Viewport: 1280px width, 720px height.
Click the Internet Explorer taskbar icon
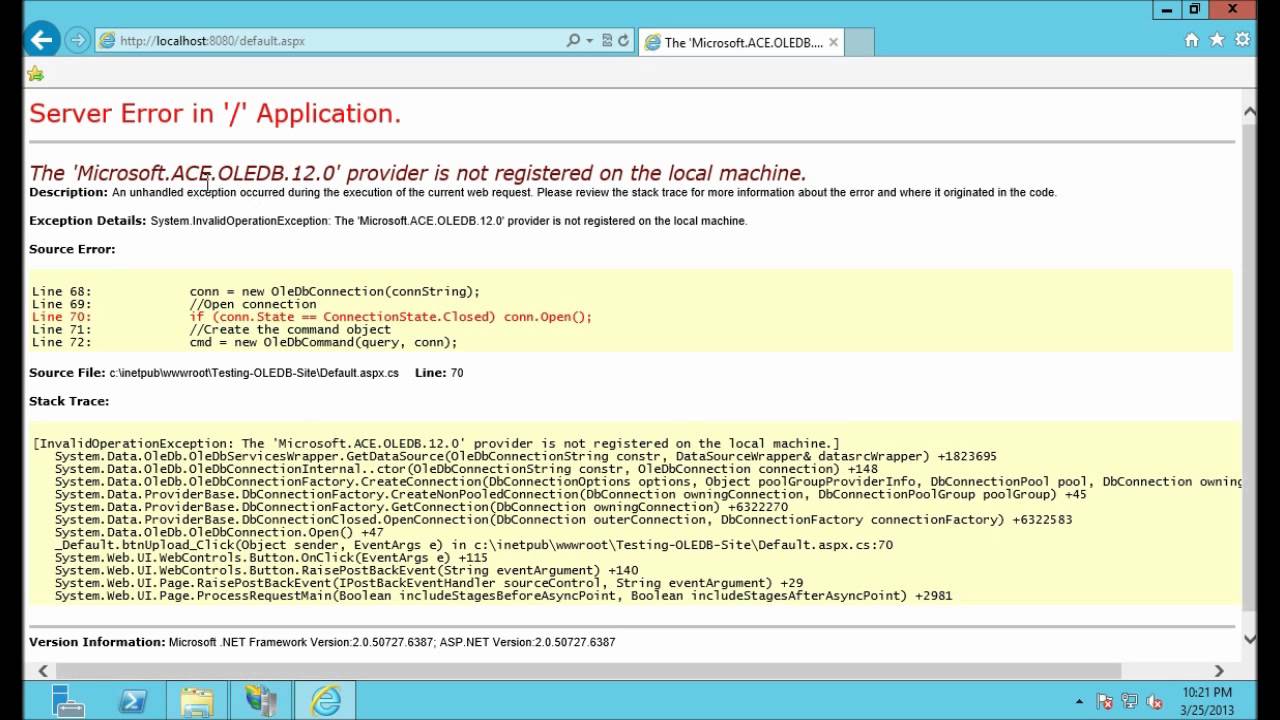point(326,701)
